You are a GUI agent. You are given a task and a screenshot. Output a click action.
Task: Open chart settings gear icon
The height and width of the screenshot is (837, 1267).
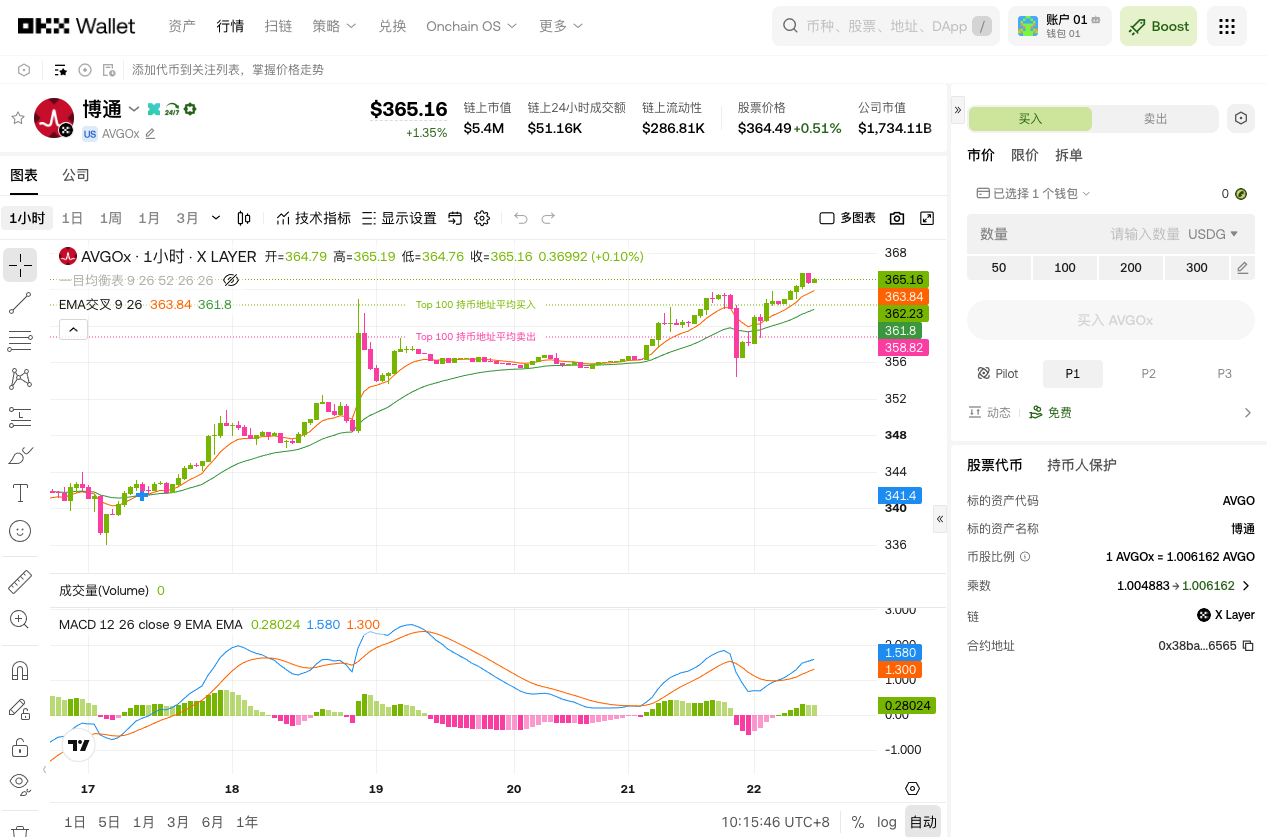tap(482, 218)
